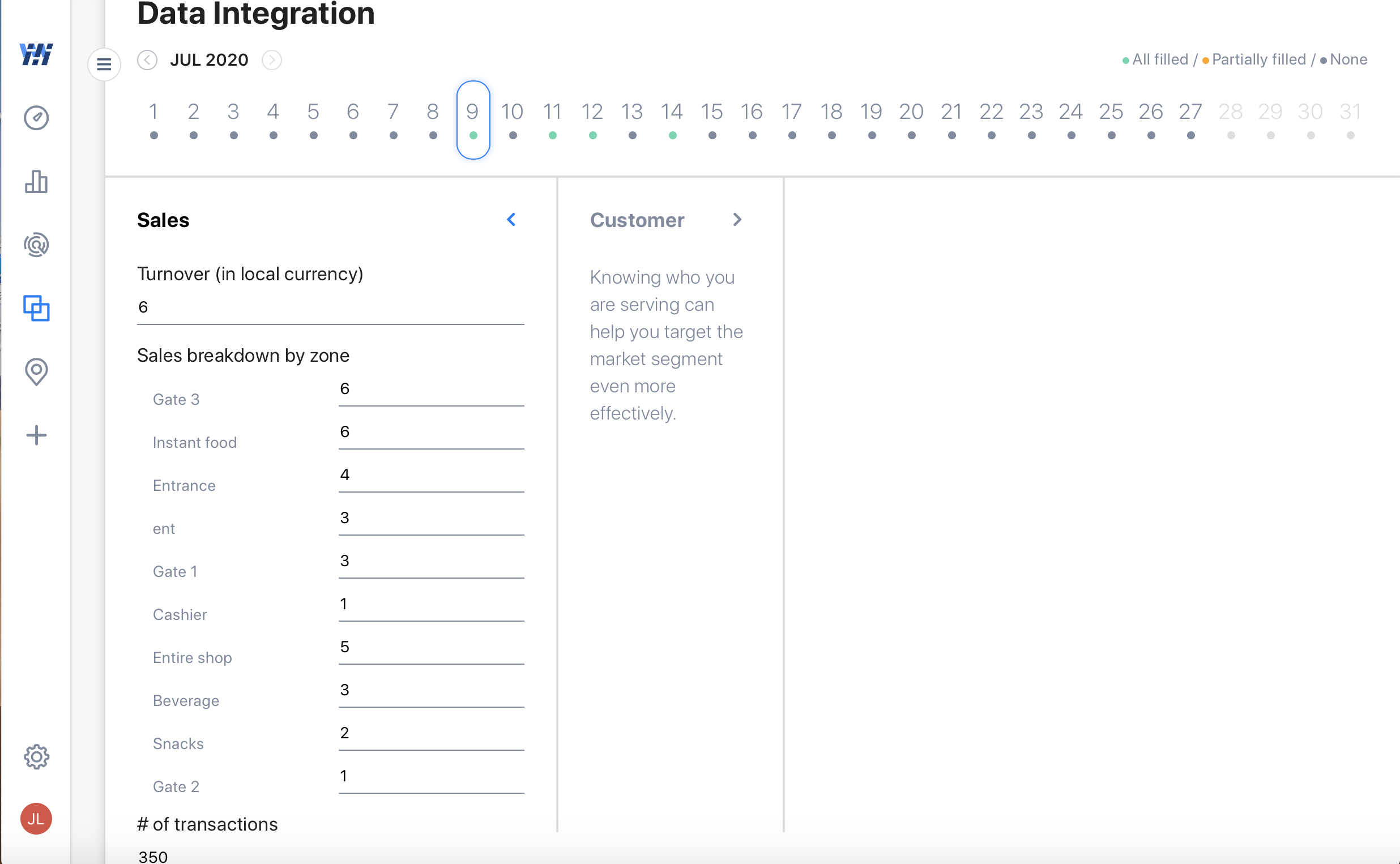
Task: Click the JL user avatar
Action: (x=36, y=819)
